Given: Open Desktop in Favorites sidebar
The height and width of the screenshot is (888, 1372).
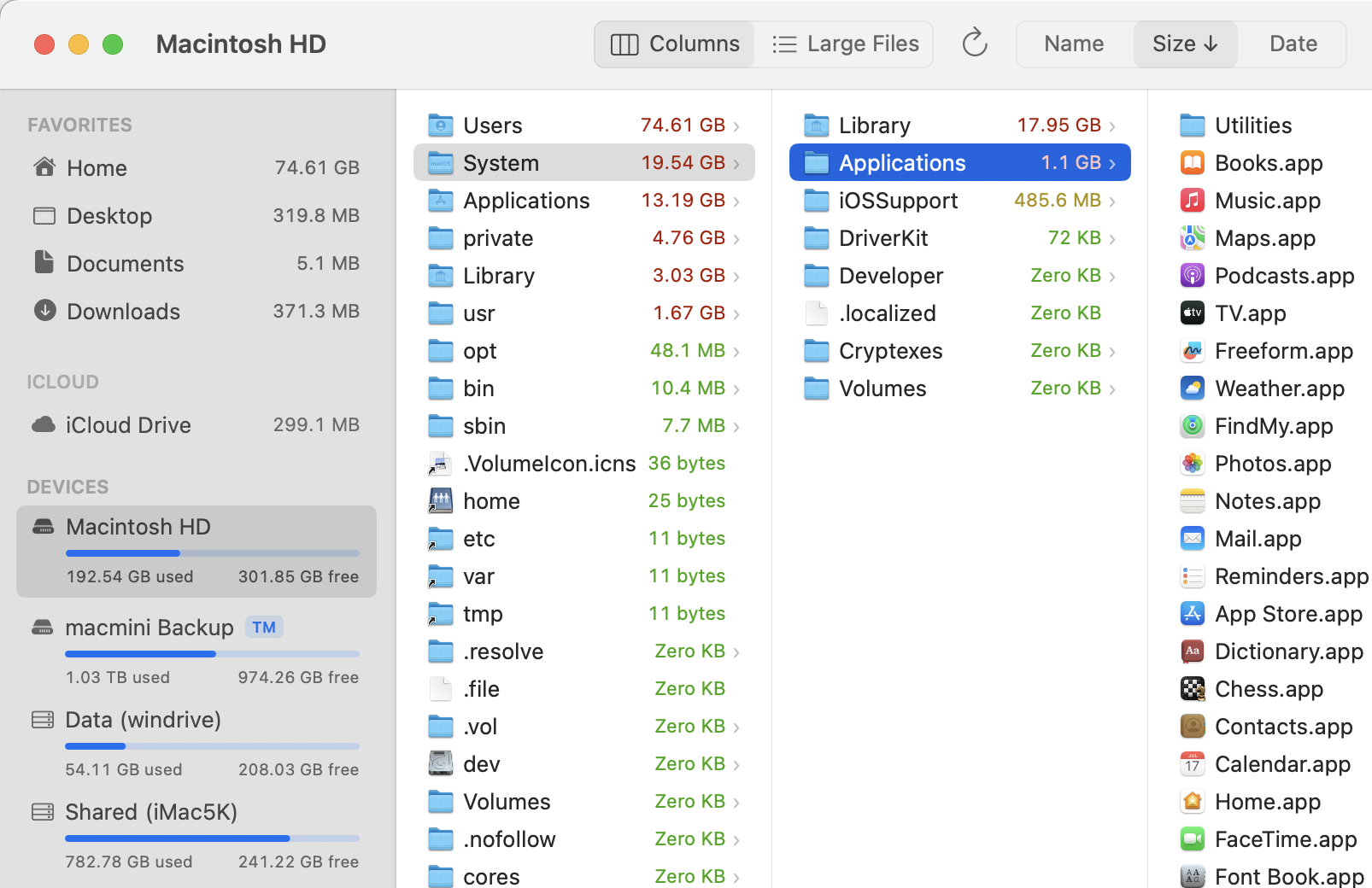Looking at the screenshot, I should coord(196,215).
